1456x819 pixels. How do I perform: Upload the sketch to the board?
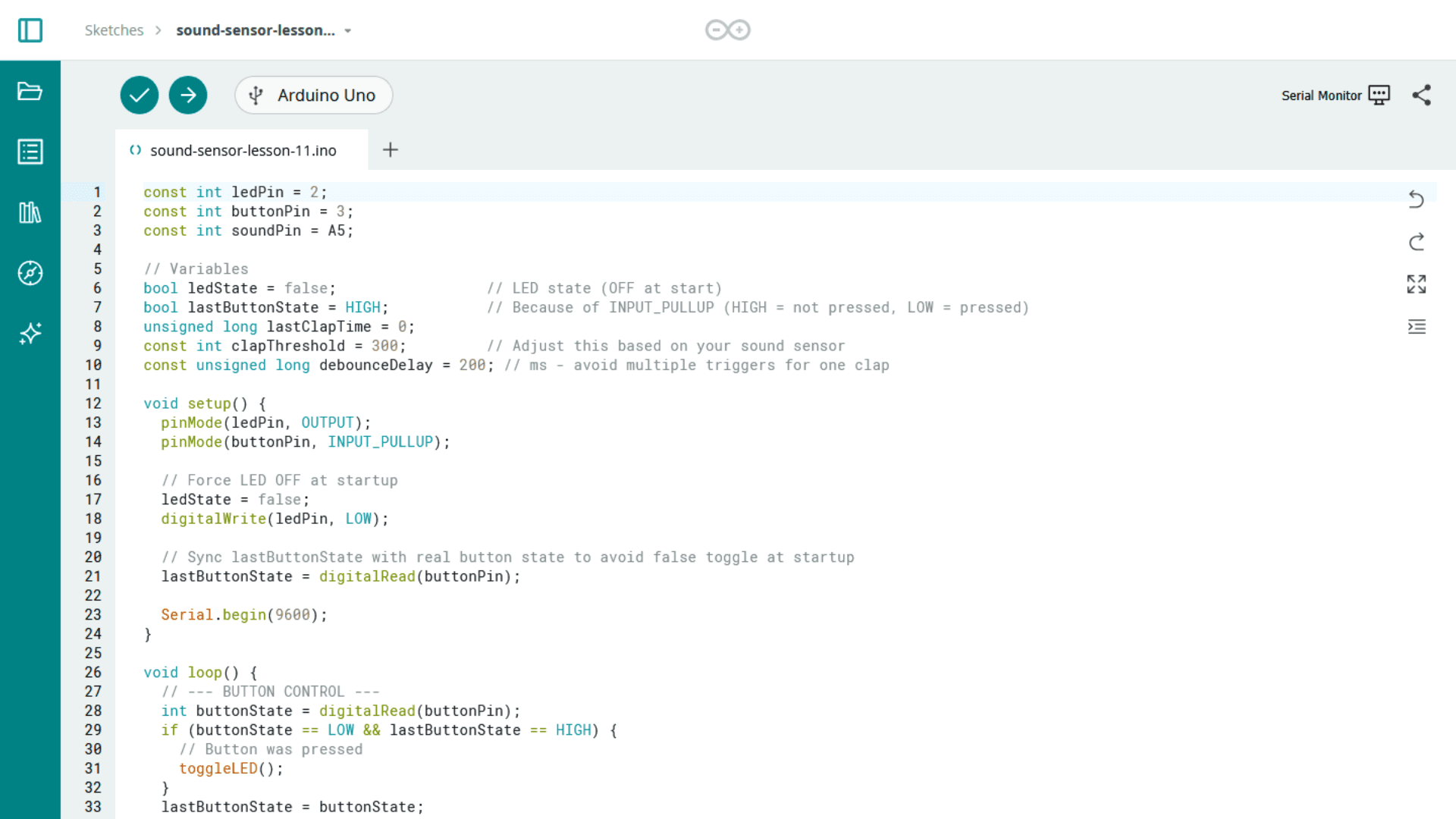[x=187, y=95]
